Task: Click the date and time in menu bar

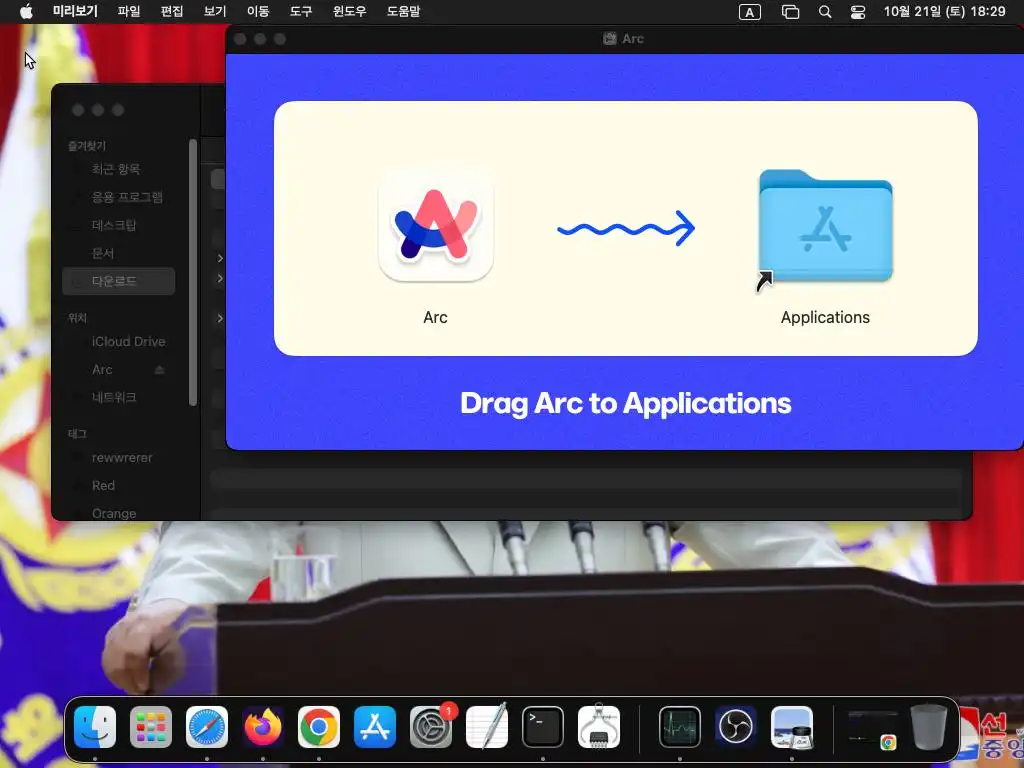Action: click(944, 12)
